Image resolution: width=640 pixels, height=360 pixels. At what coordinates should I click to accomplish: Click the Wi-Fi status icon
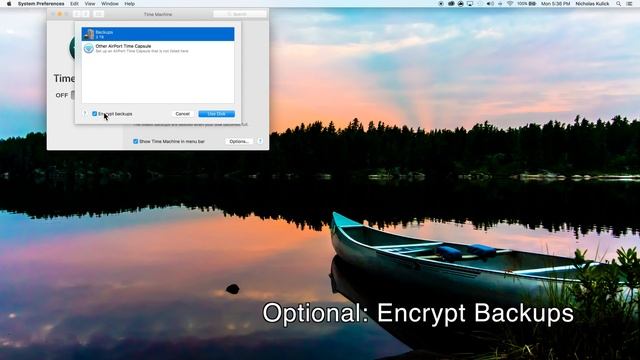click(510, 4)
